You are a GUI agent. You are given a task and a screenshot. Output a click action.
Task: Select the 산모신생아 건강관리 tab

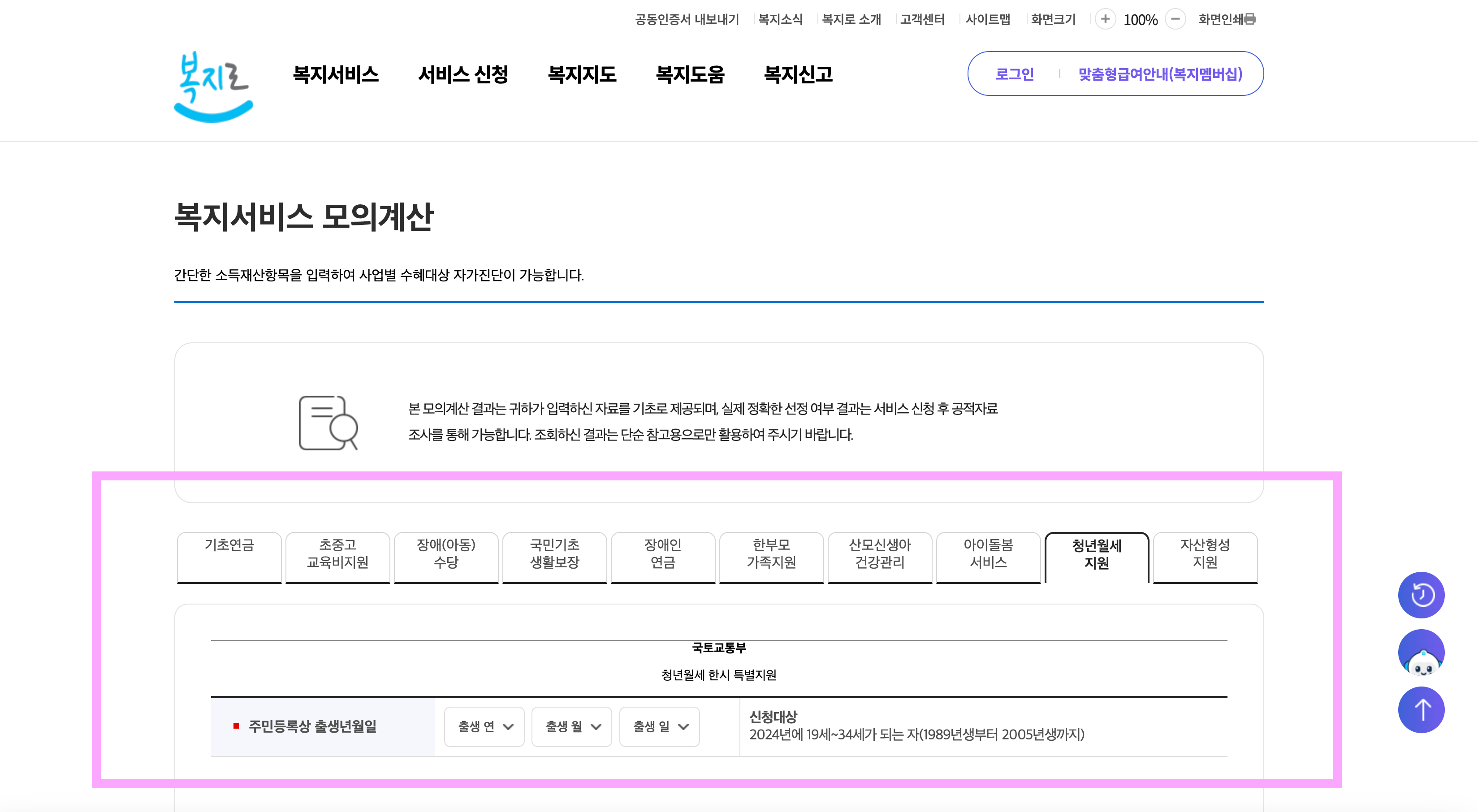click(880, 557)
